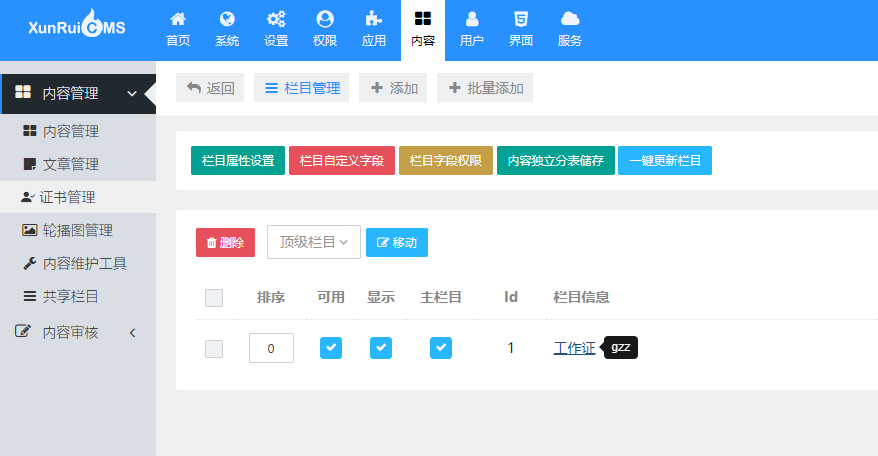878x456 pixels.
Task: Click the XunRuiCMS logo
Action: tap(77, 25)
